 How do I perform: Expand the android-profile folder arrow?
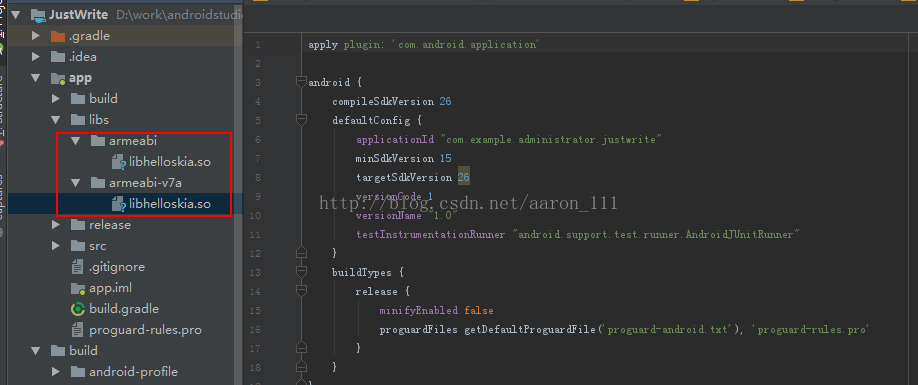(56, 372)
